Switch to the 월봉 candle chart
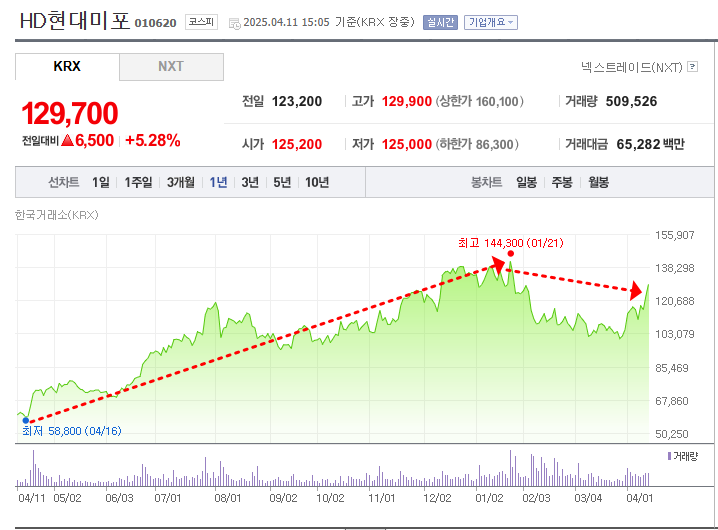718x530 pixels. [x=598, y=182]
